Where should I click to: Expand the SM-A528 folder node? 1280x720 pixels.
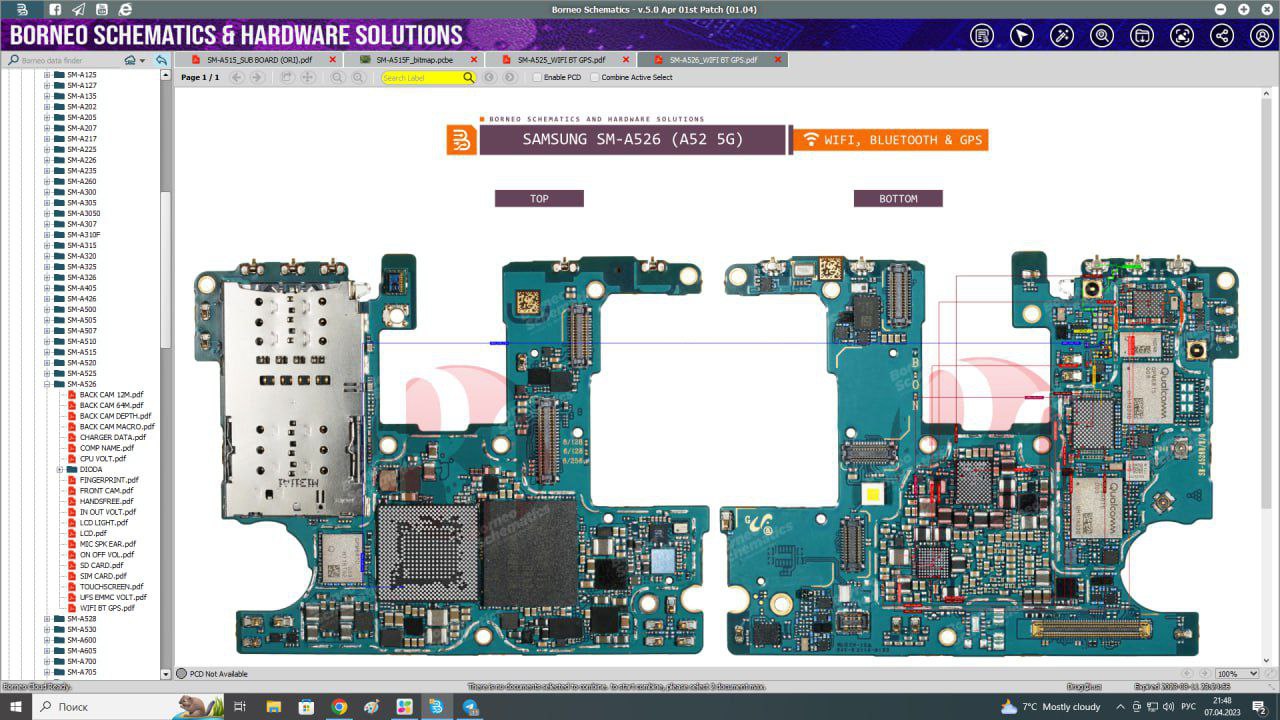47,619
